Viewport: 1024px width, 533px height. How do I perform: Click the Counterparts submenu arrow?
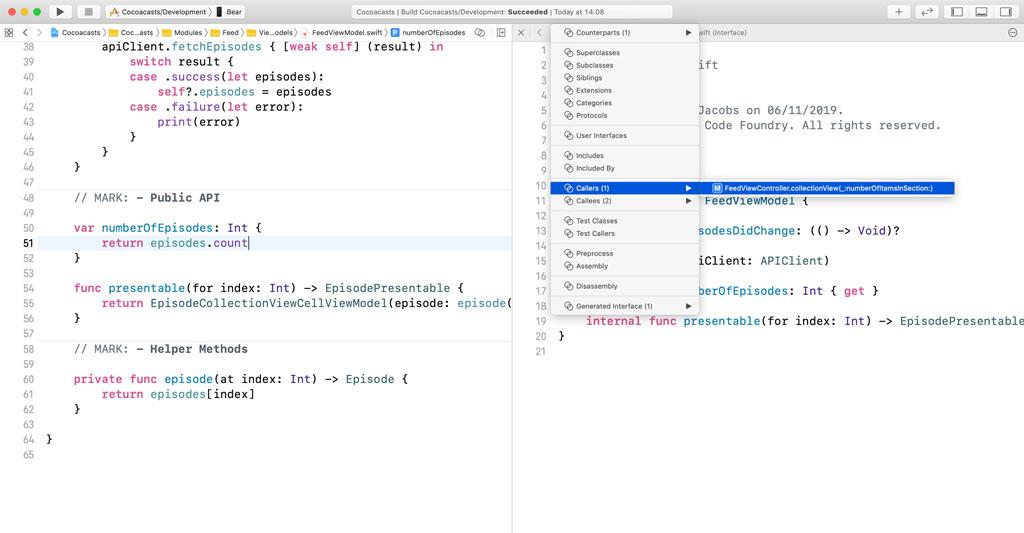pos(688,32)
